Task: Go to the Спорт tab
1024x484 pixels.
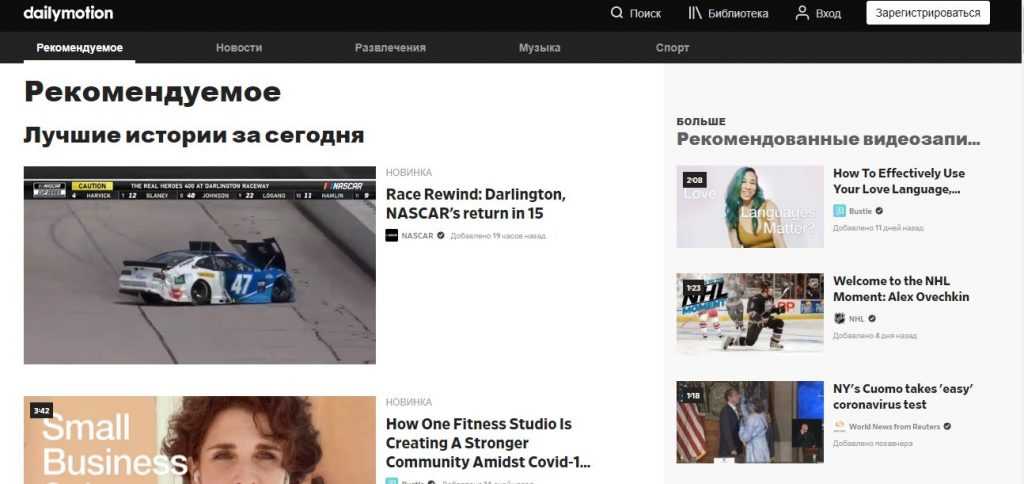Action: coord(672,48)
